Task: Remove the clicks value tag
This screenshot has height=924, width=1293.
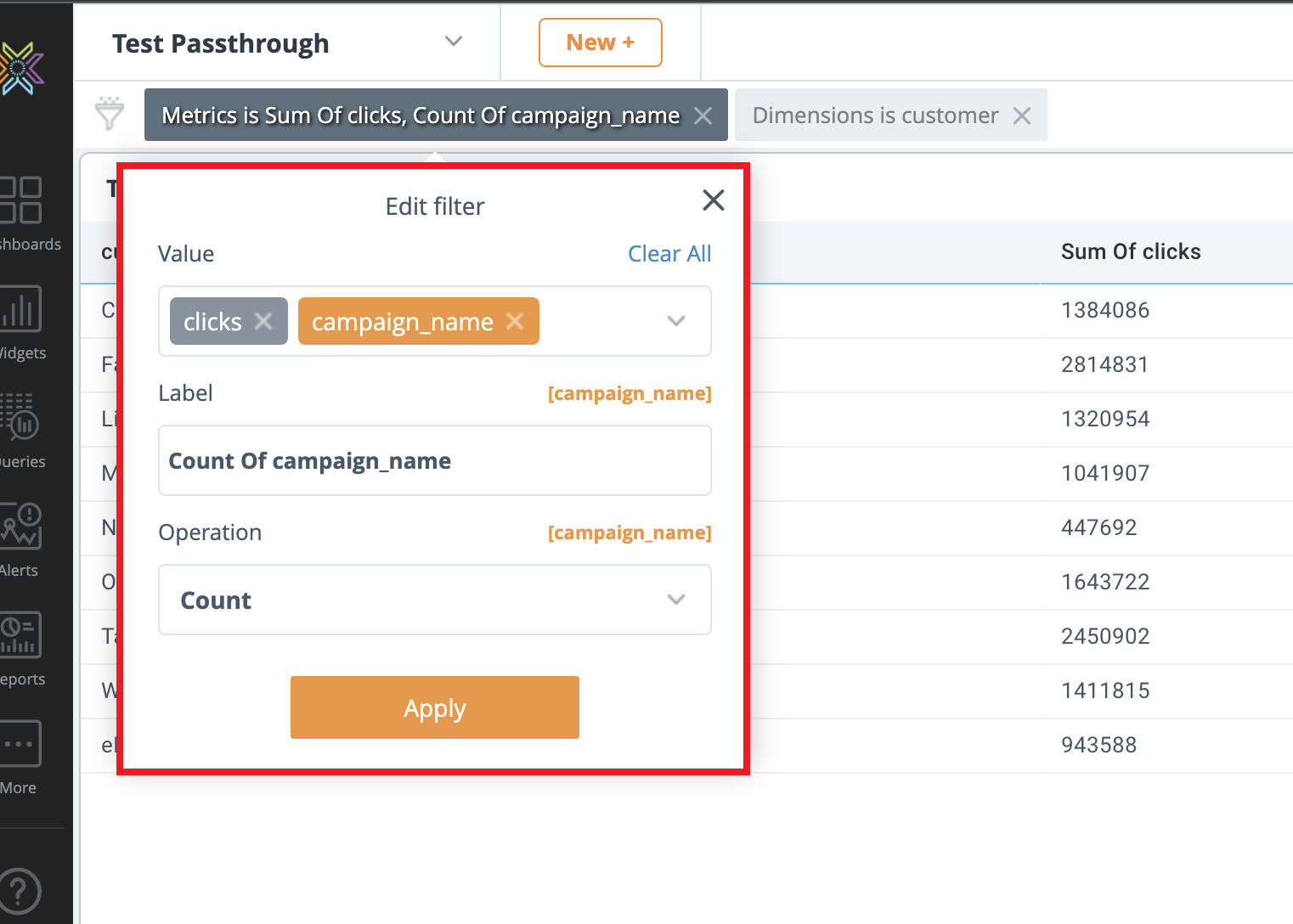Action: 263,321
